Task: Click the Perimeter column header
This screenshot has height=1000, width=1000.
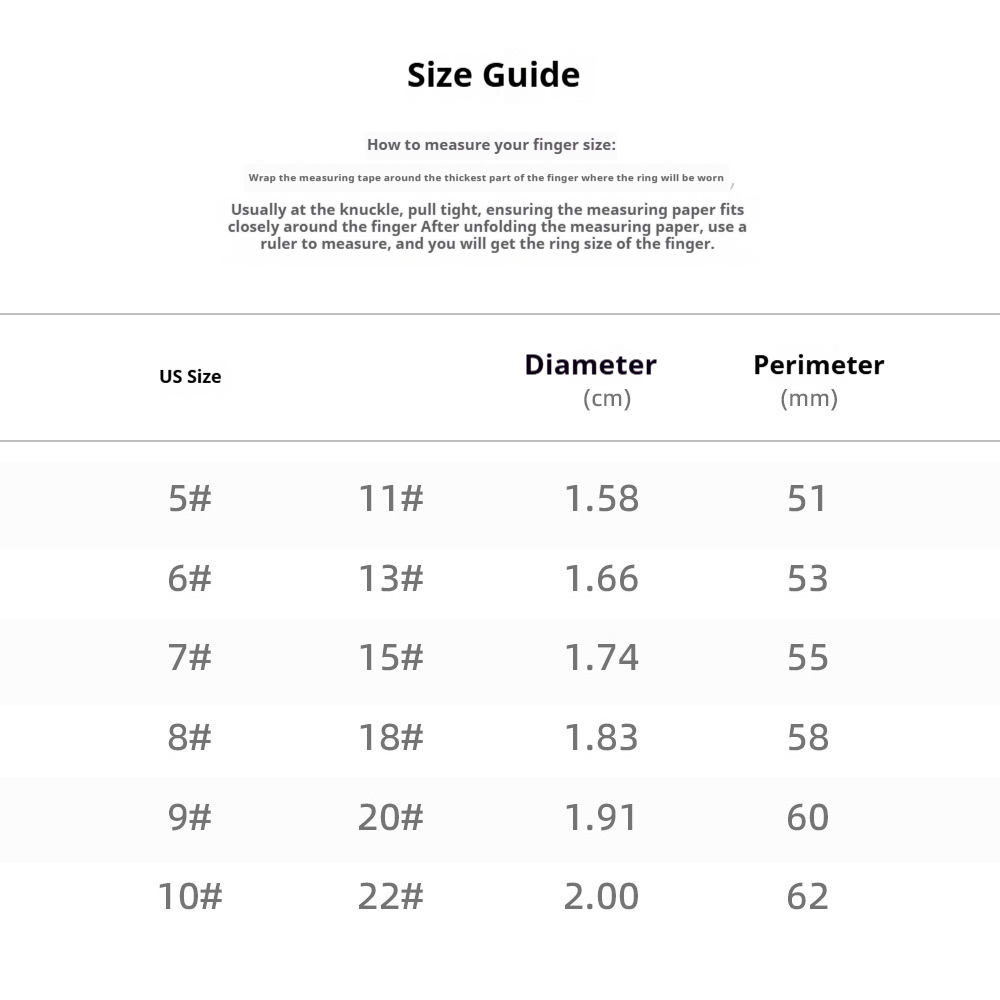Action: [818, 365]
